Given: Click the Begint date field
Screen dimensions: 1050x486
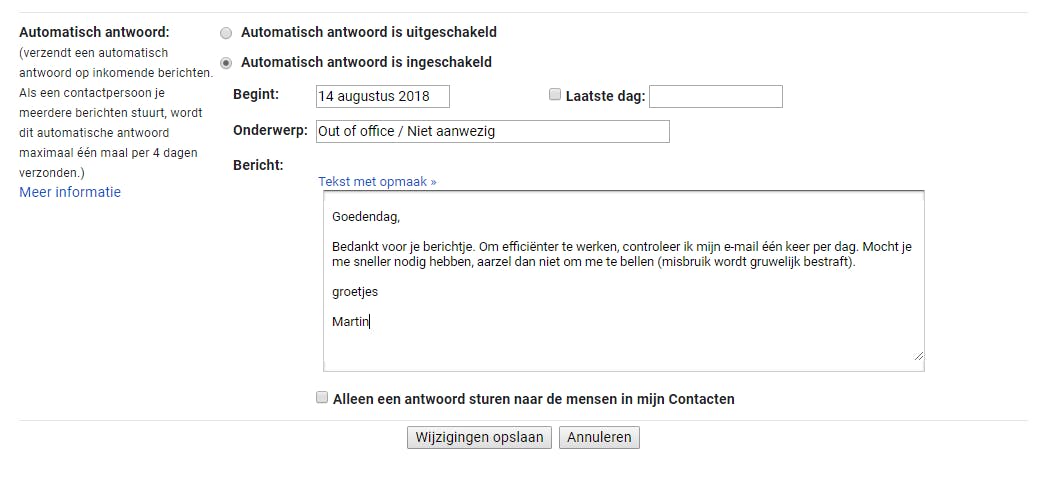Looking at the screenshot, I should 381,96.
